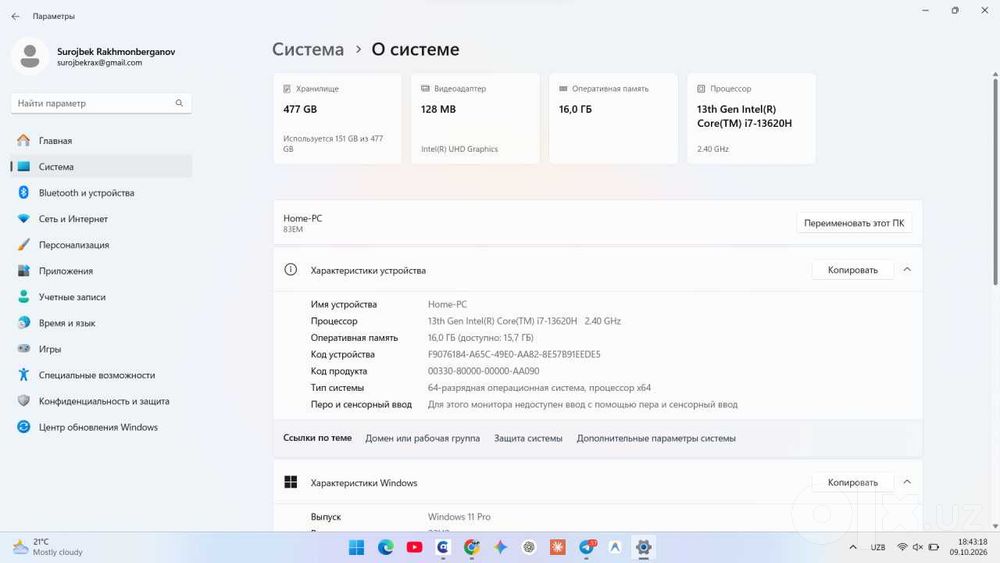This screenshot has height=563, width=1000.
Task: Open Персонализация settings
Action: pos(101,245)
